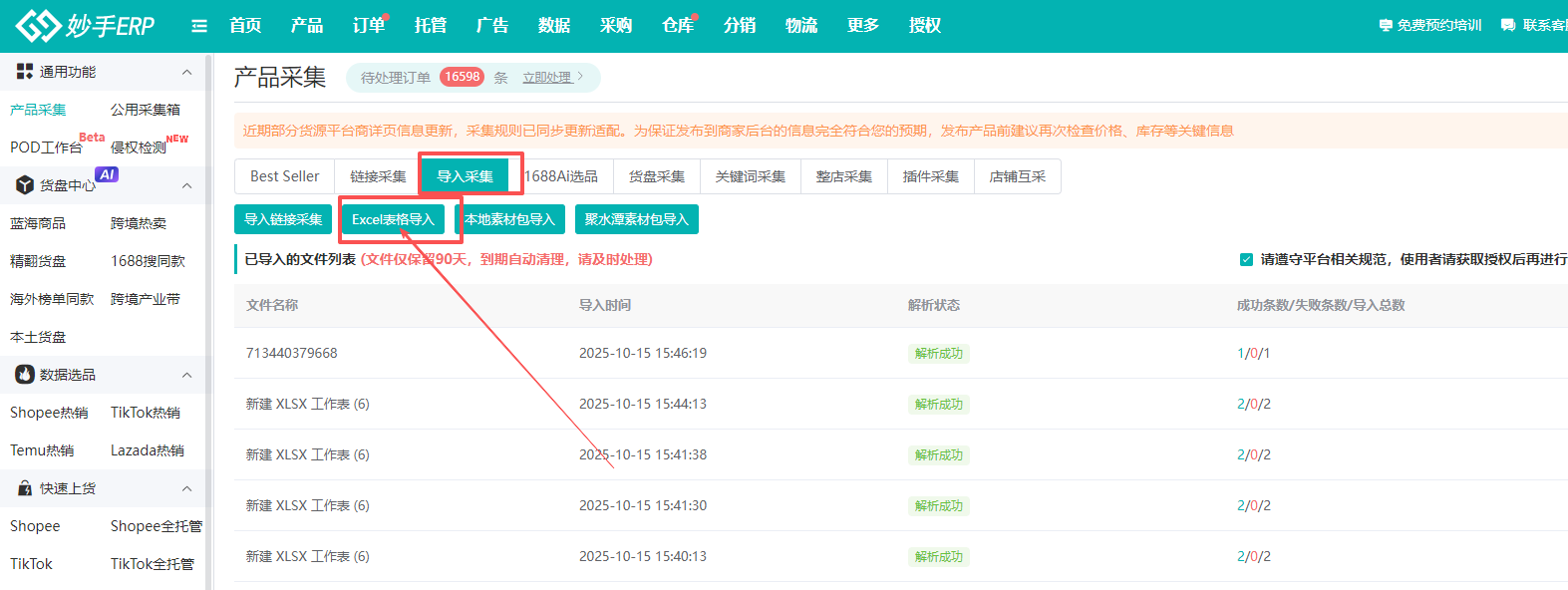Click the 本地素材包导入 button
Image resolution: width=1568 pixels, height=590 pixels.
click(509, 219)
